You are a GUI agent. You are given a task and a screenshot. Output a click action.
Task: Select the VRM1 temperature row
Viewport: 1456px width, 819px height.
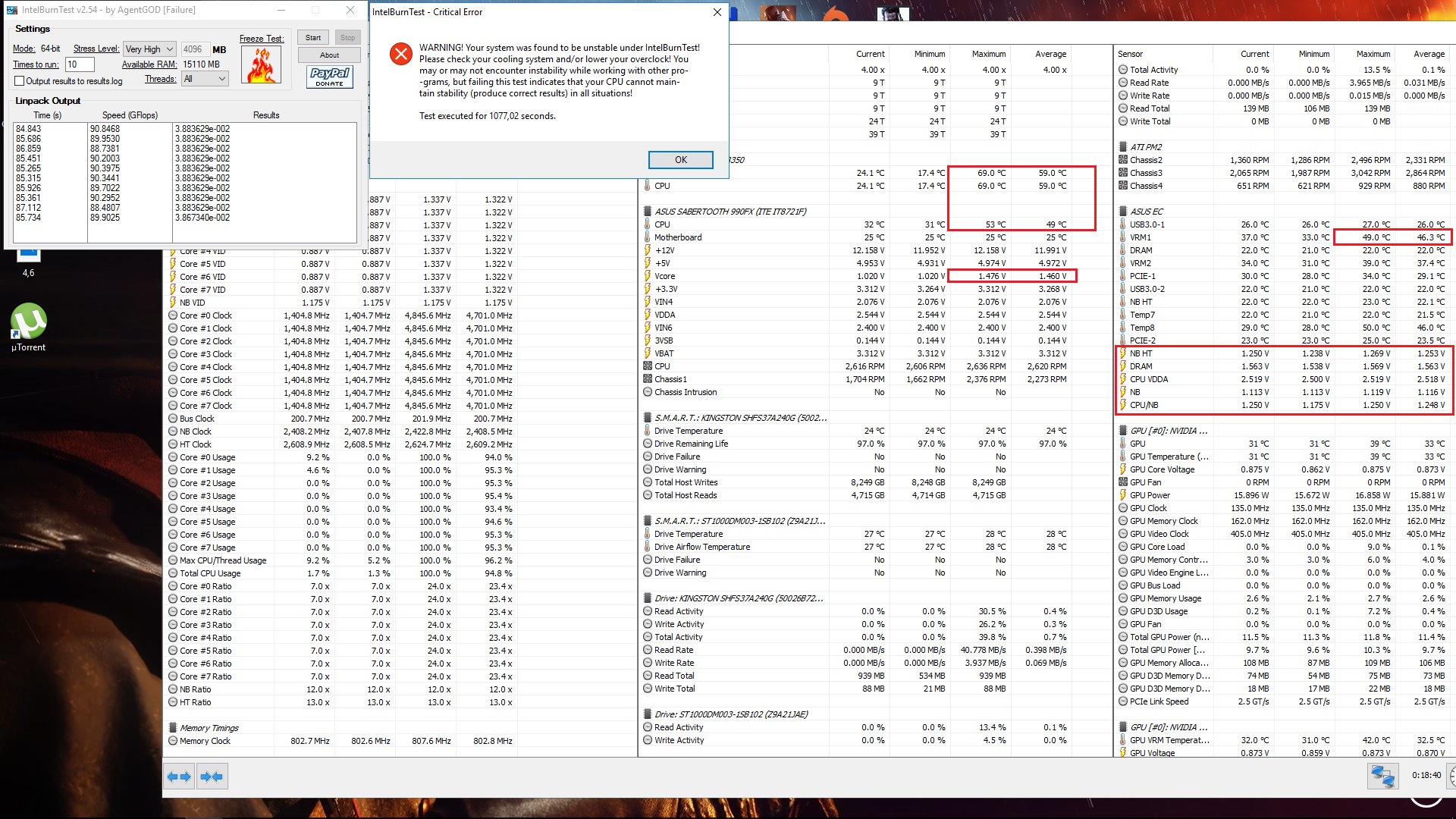click(1283, 237)
